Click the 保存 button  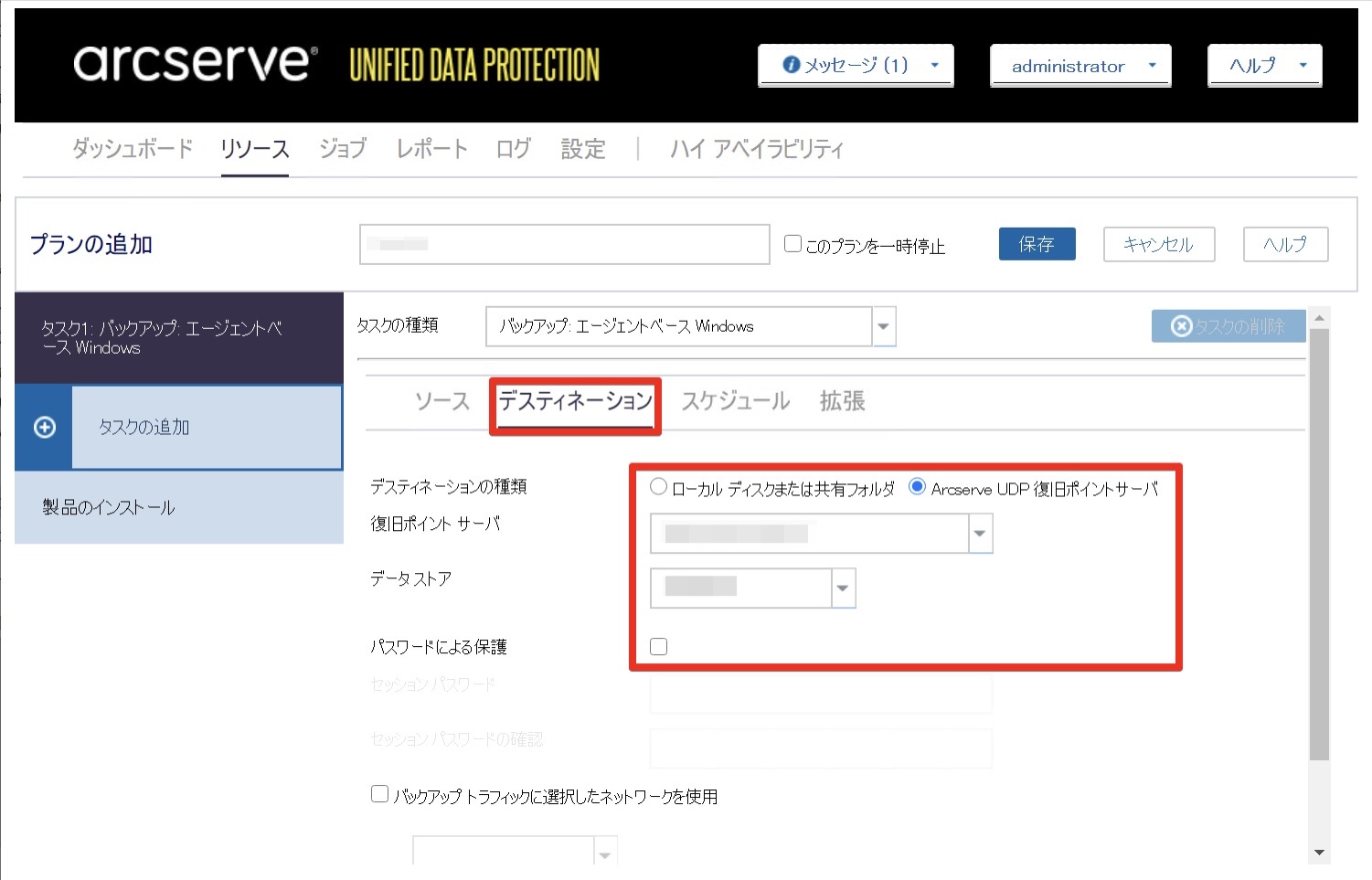[1037, 244]
